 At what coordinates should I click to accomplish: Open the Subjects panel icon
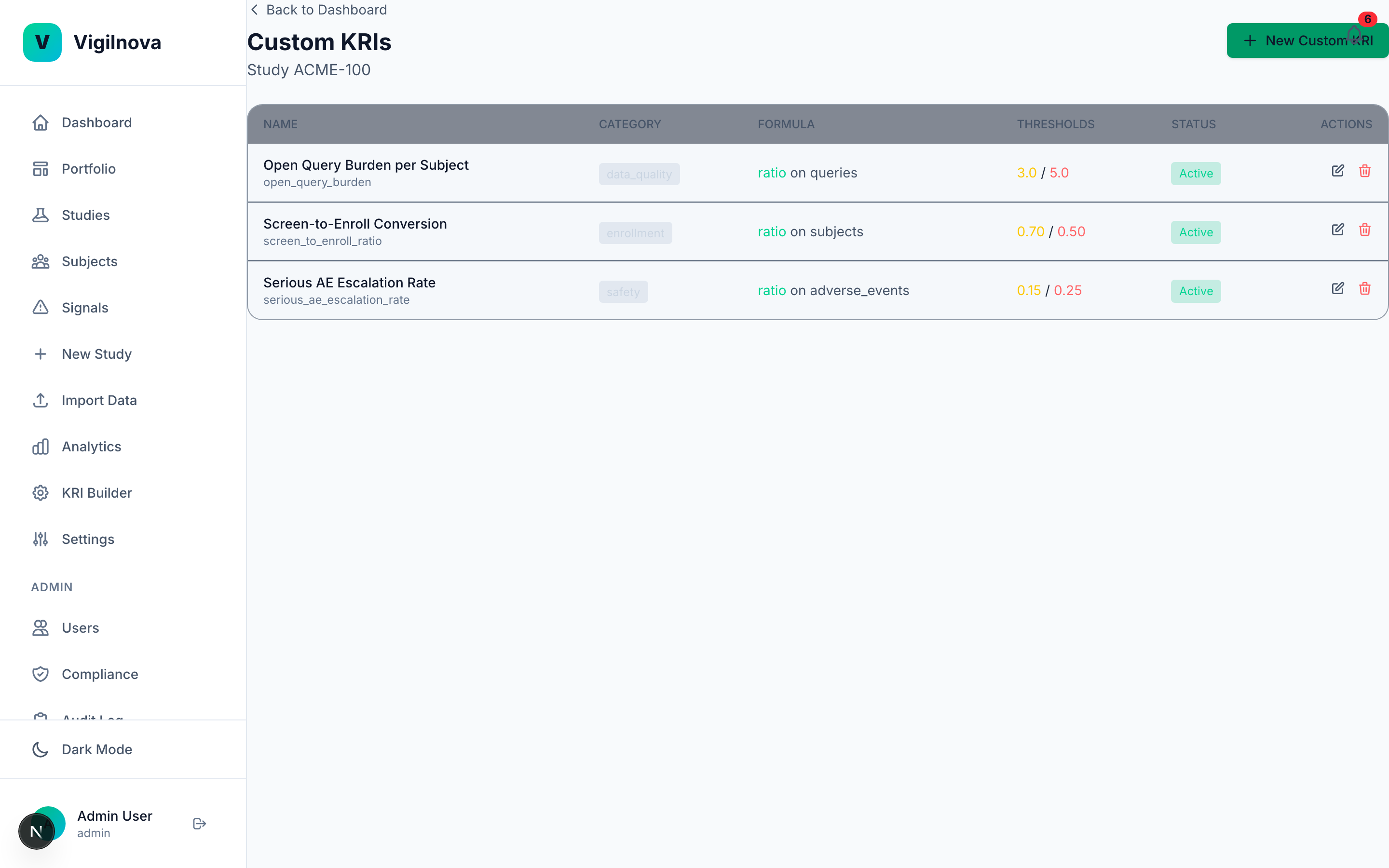coord(40,261)
